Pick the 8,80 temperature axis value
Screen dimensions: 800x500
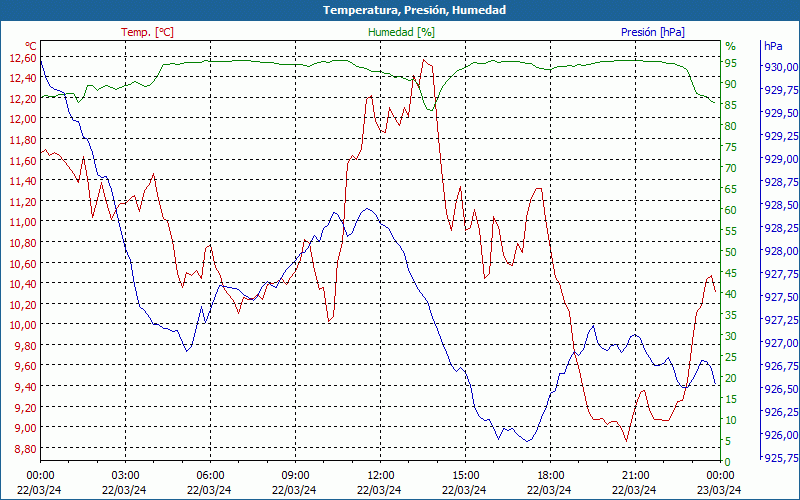[26, 448]
